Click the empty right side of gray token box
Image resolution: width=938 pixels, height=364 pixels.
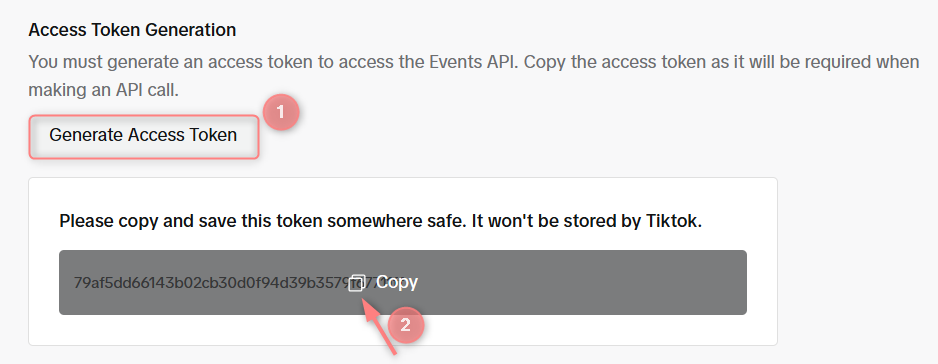pos(580,283)
